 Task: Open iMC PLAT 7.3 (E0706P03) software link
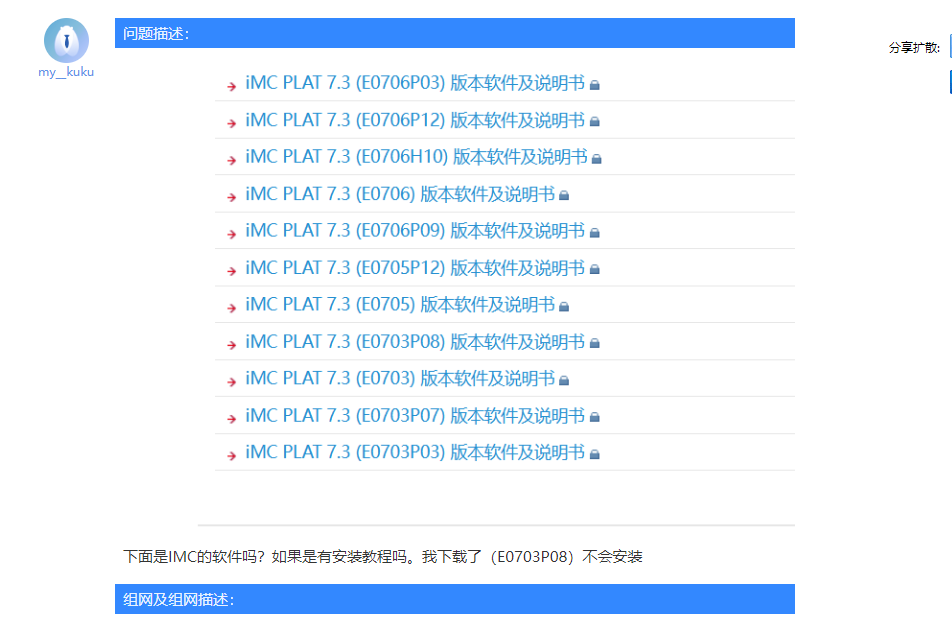415,83
